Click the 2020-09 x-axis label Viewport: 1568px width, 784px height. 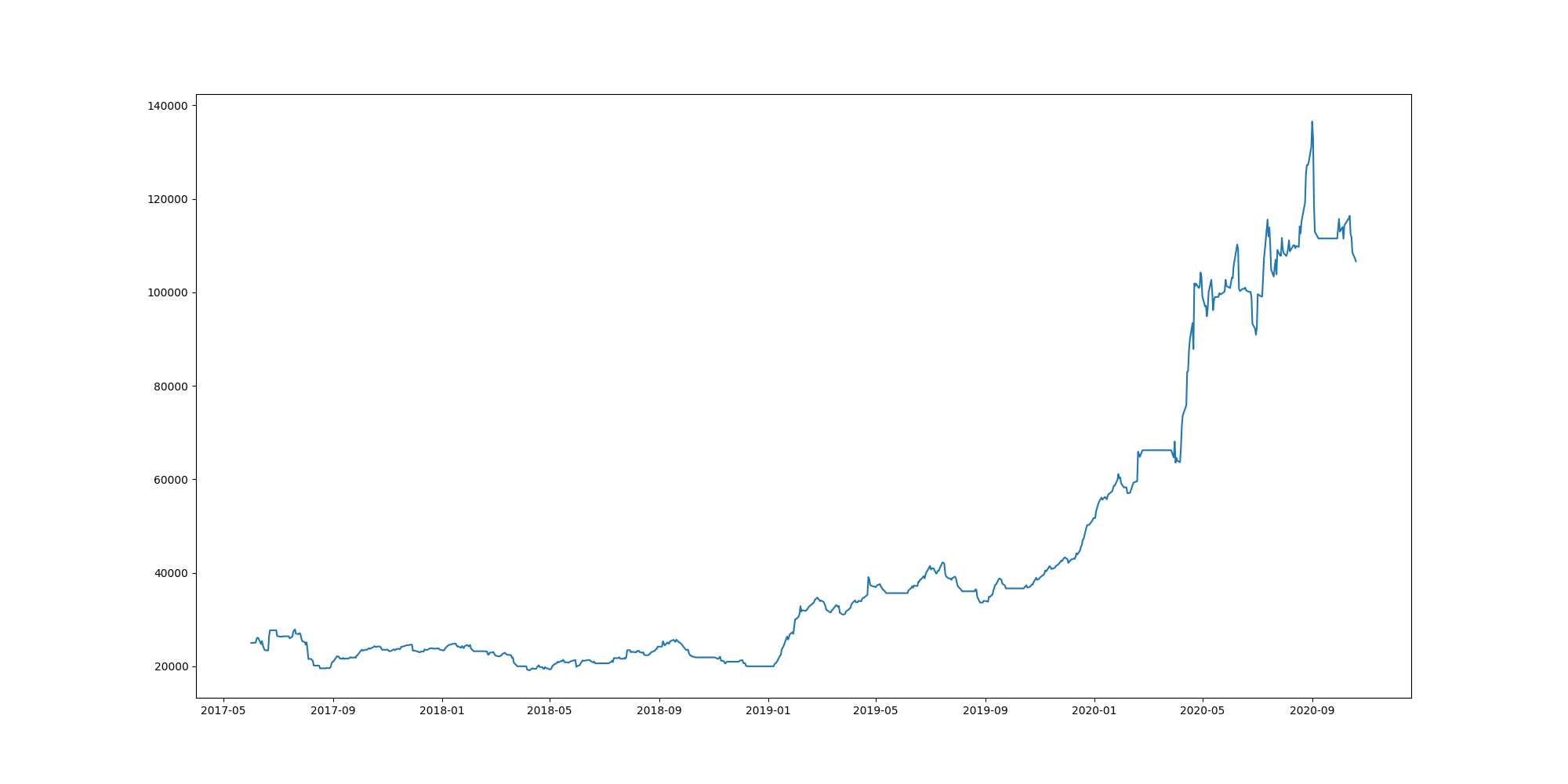point(1312,711)
